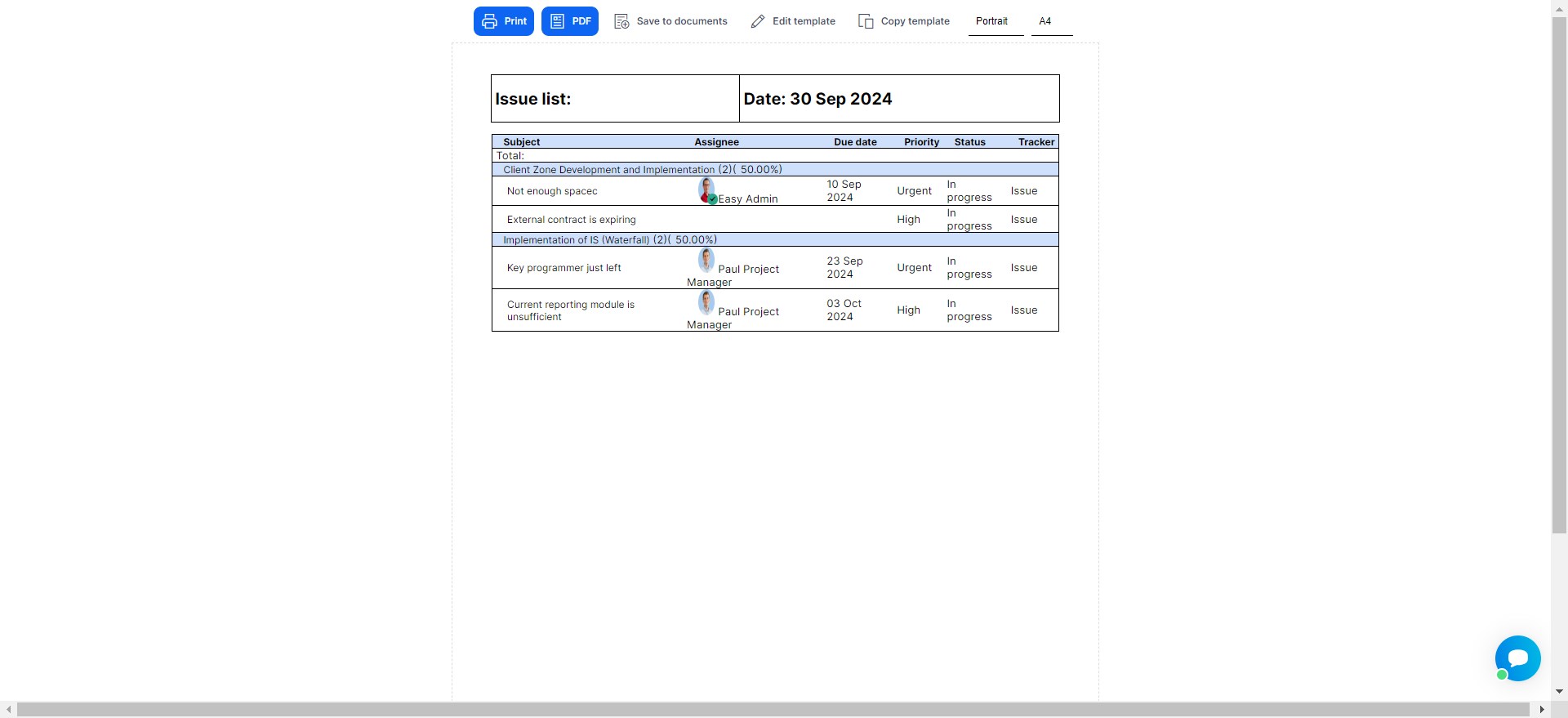Select 'Not enough spacec' issue subject
1568x718 pixels.
click(x=552, y=191)
